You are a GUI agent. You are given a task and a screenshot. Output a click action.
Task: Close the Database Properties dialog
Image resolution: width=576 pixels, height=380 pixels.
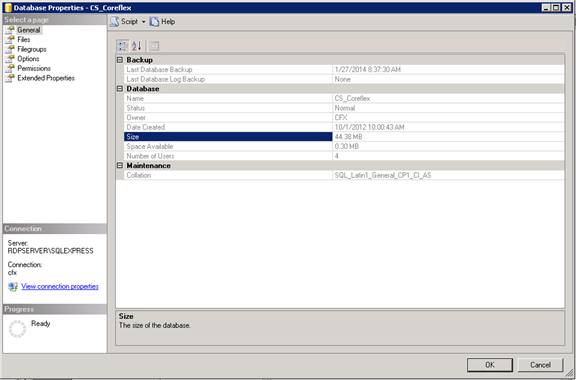(x=566, y=7)
